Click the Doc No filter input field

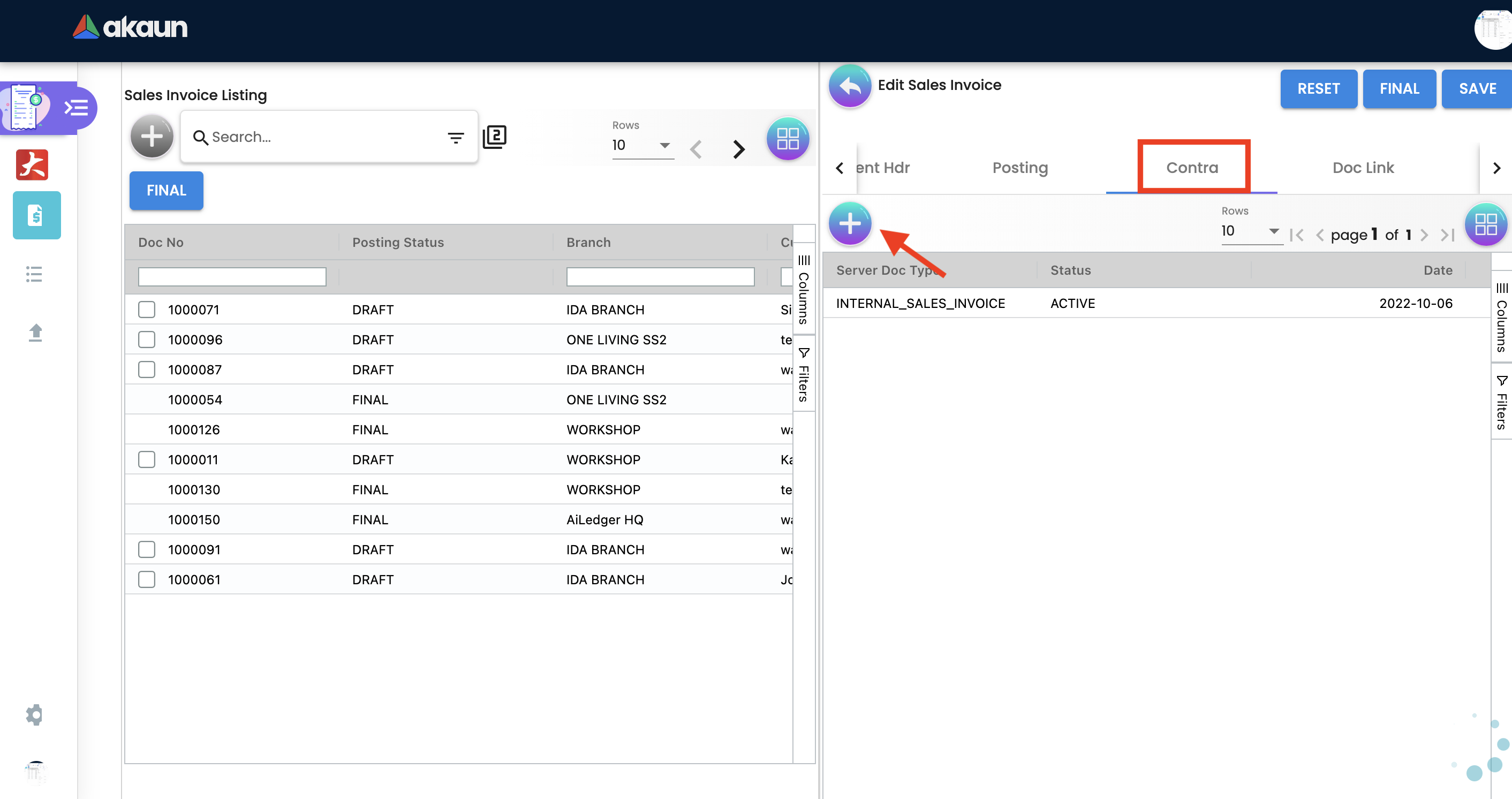[x=232, y=276]
